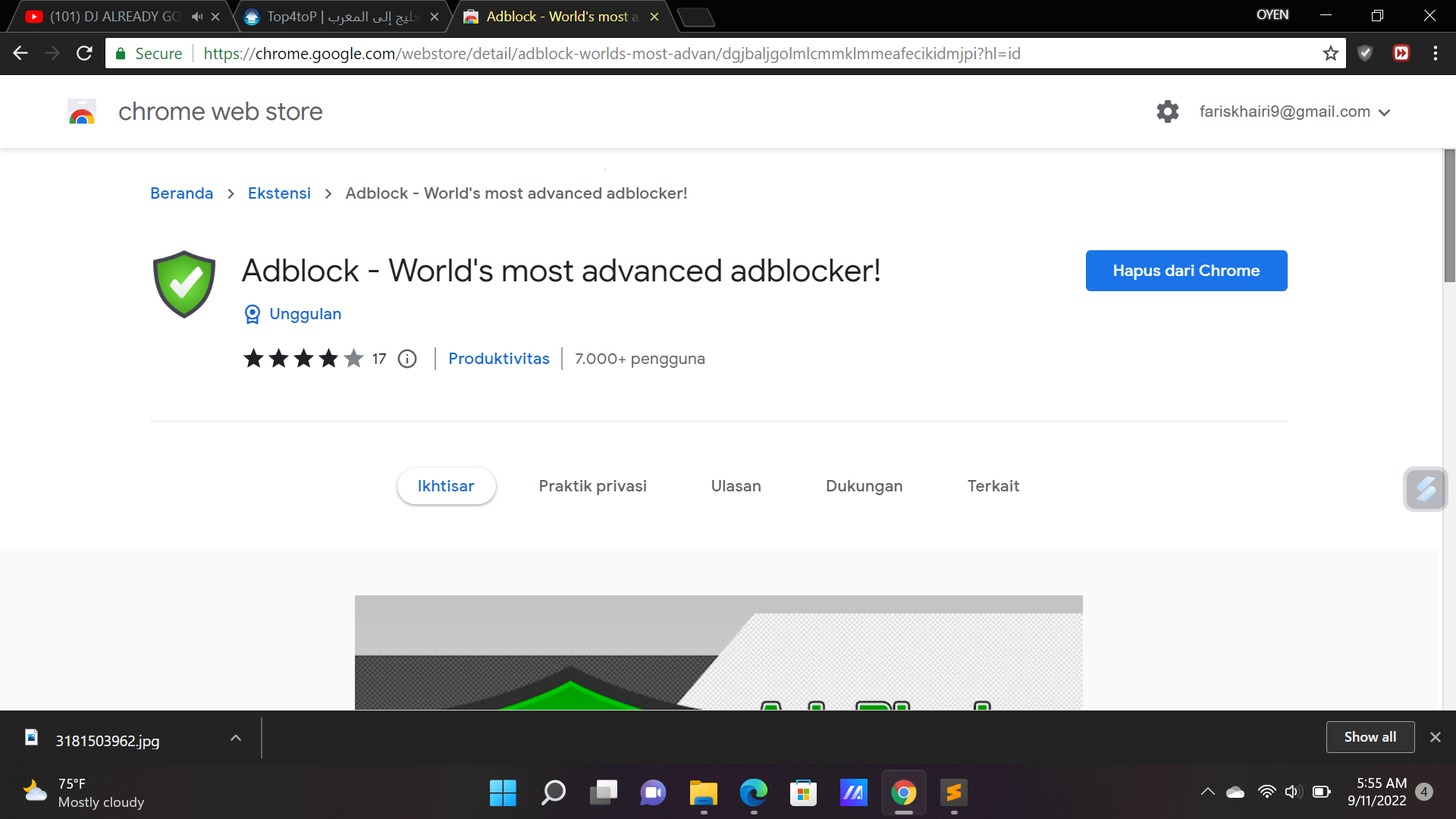Switch to the Ulasan tab

click(736, 486)
